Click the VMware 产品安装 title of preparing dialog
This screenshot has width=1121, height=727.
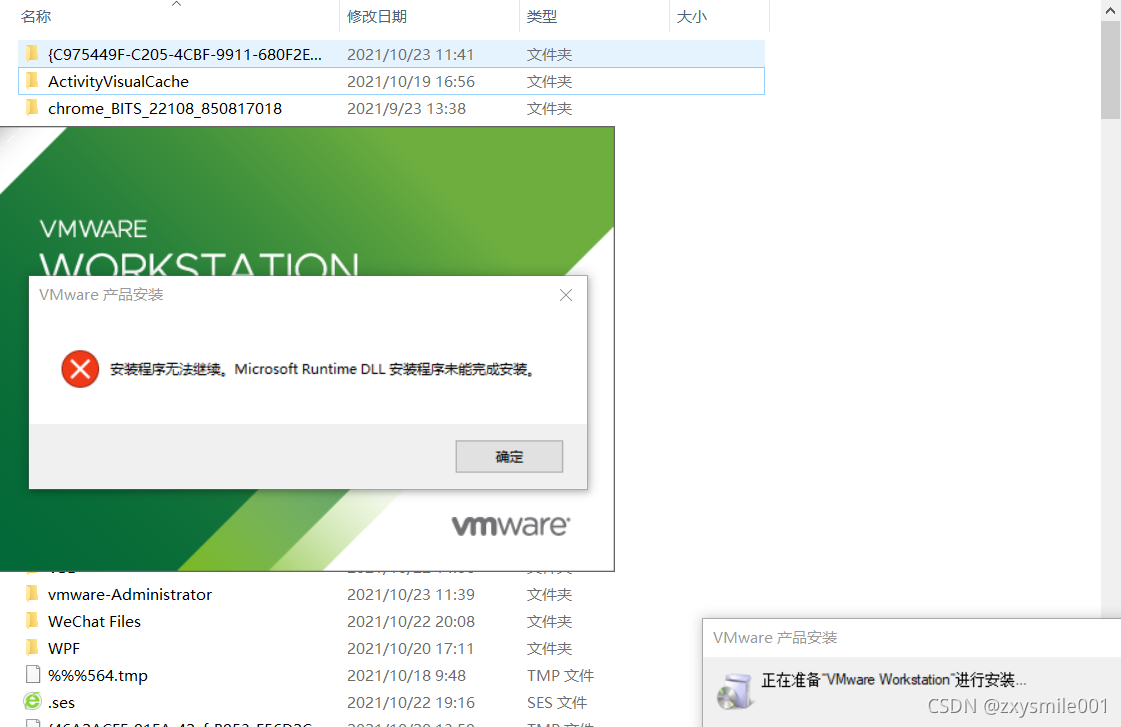[775, 638]
